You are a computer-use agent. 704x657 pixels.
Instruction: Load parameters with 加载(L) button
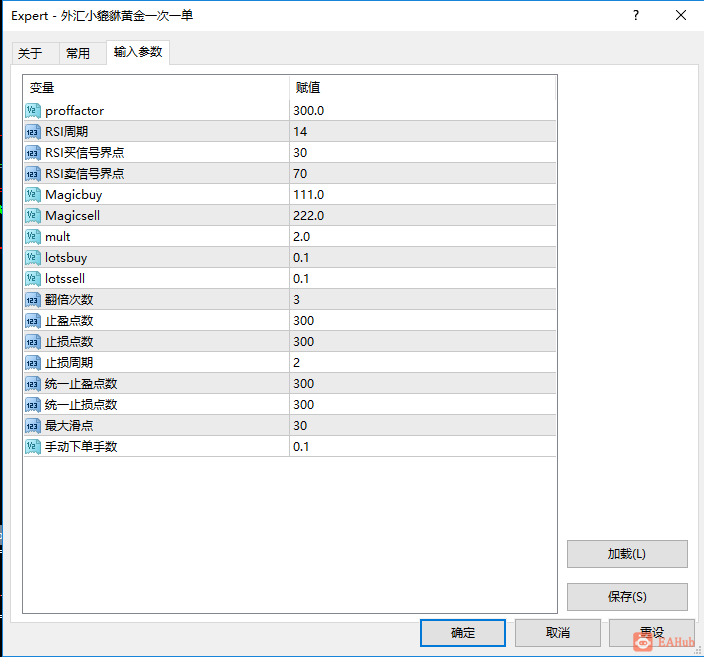627,554
